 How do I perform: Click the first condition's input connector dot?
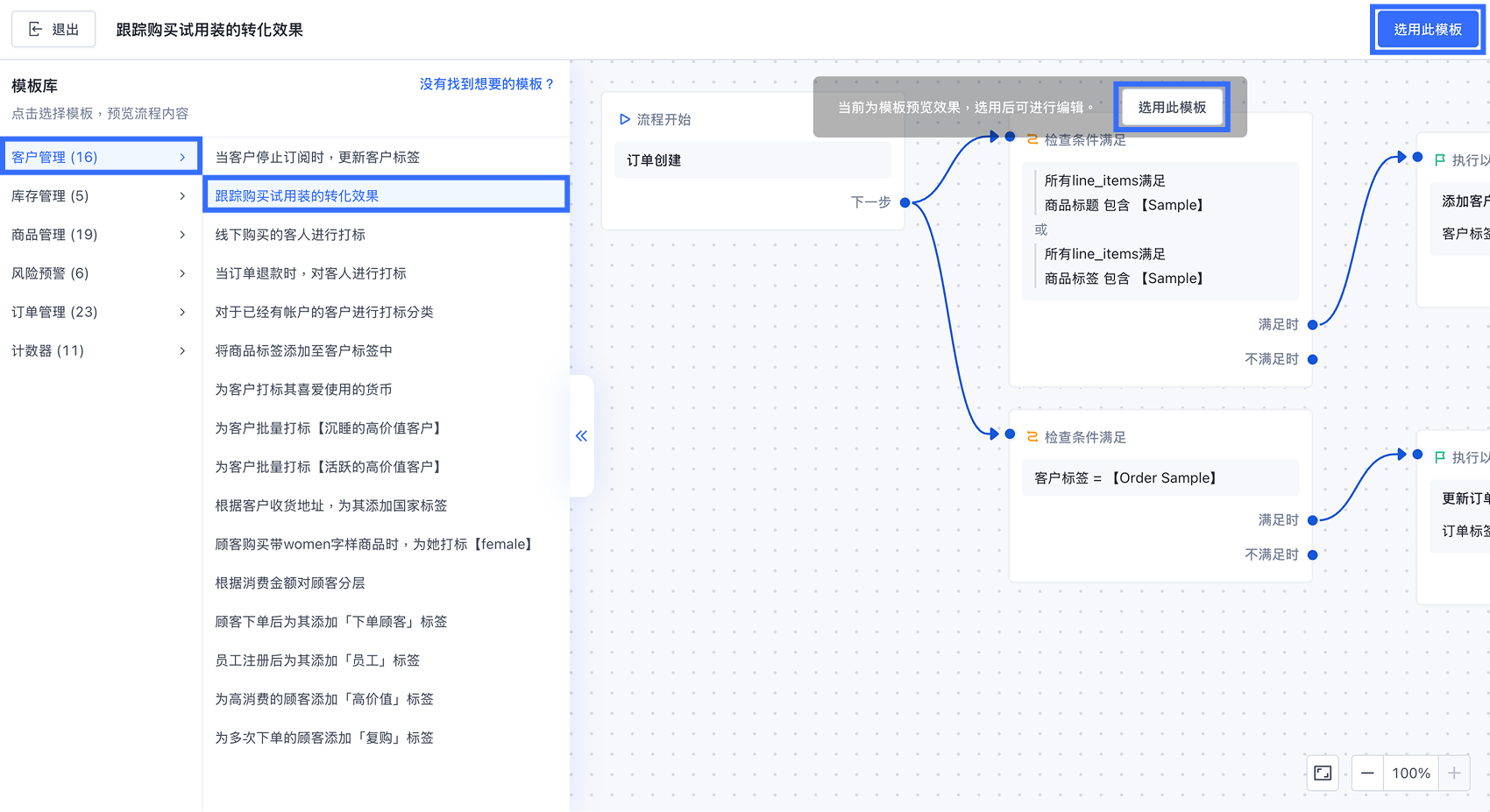point(1010,137)
